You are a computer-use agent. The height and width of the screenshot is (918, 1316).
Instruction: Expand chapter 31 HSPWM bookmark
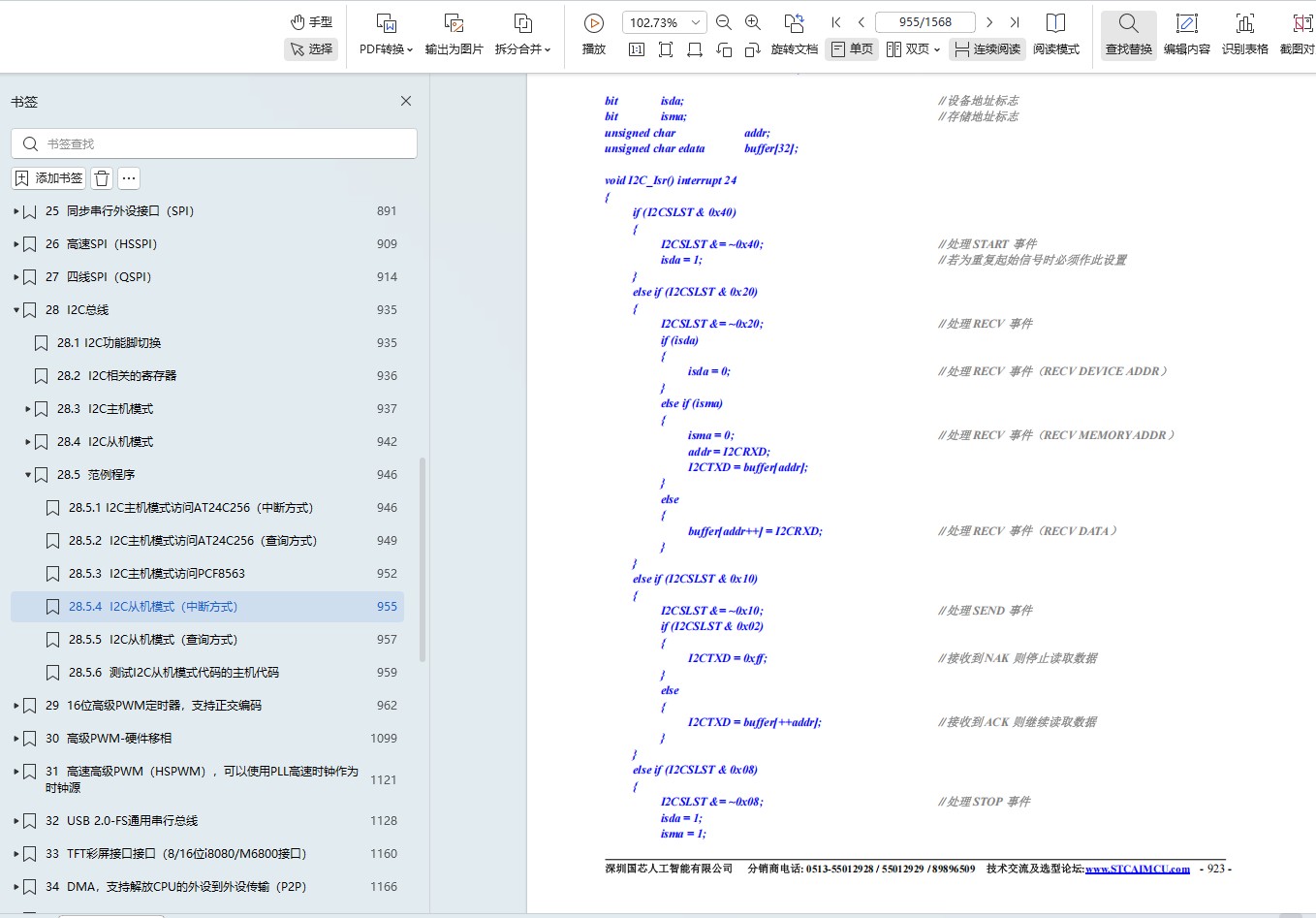tap(16, 772)
